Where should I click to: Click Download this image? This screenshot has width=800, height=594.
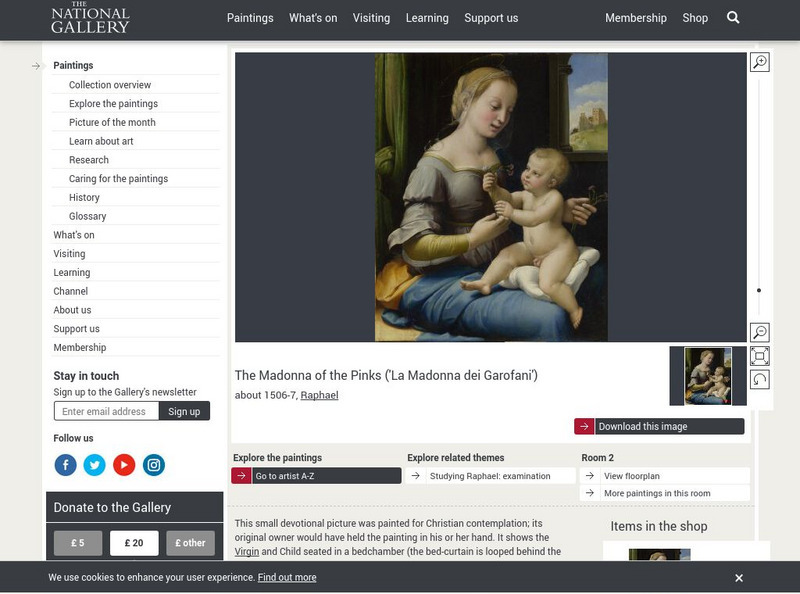tap(661, 425)
